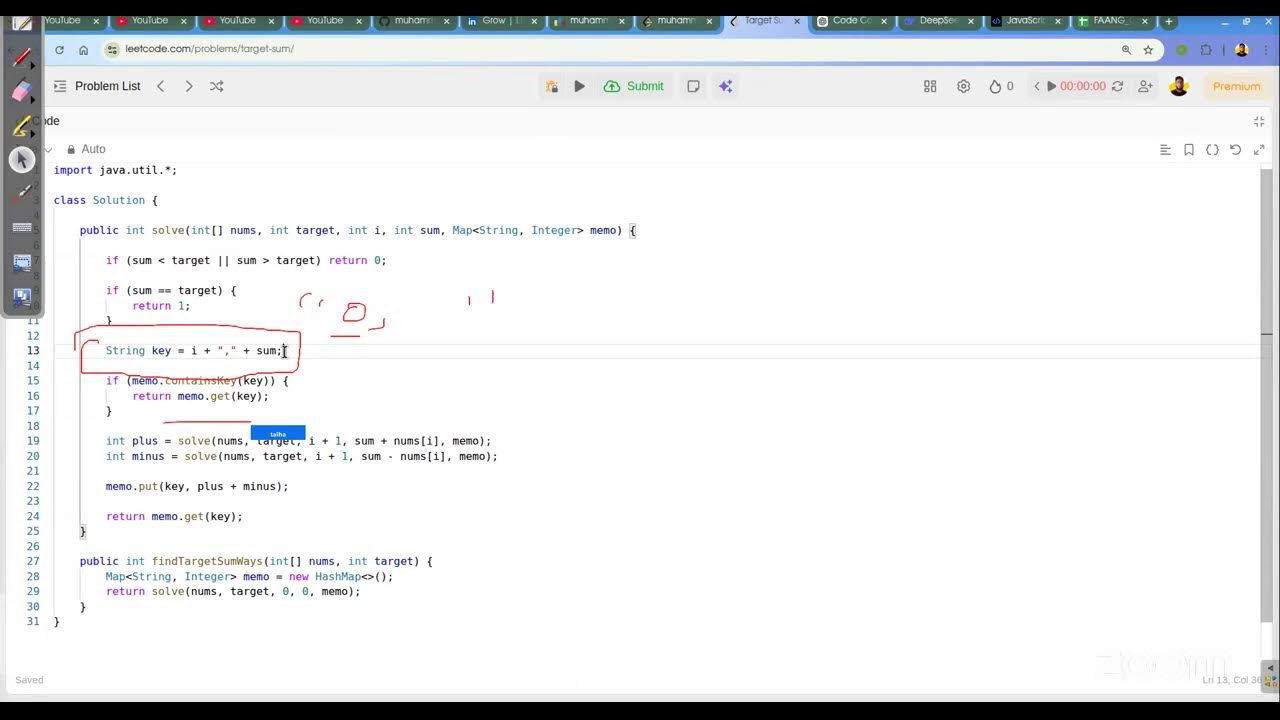Click 'import java.util.*;' line
The width and height of the screenshot is (1280, 720).
coord(115,170)
